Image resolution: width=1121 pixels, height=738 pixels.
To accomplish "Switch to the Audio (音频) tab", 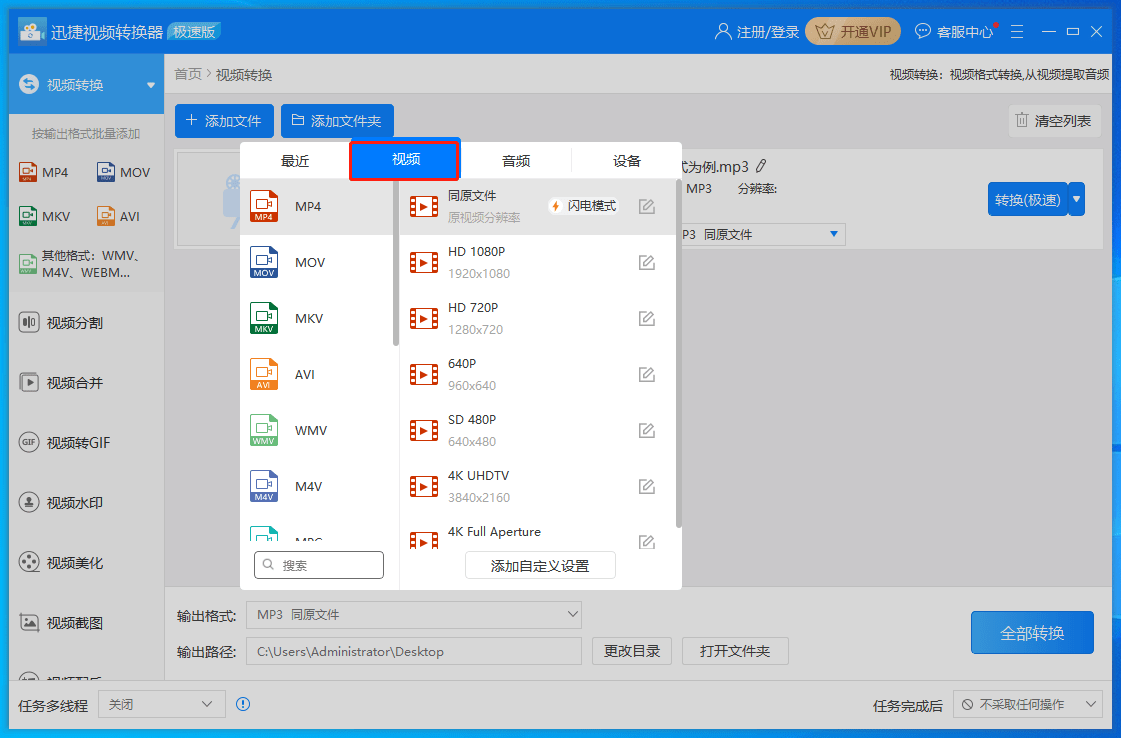I will click(516, 161).
